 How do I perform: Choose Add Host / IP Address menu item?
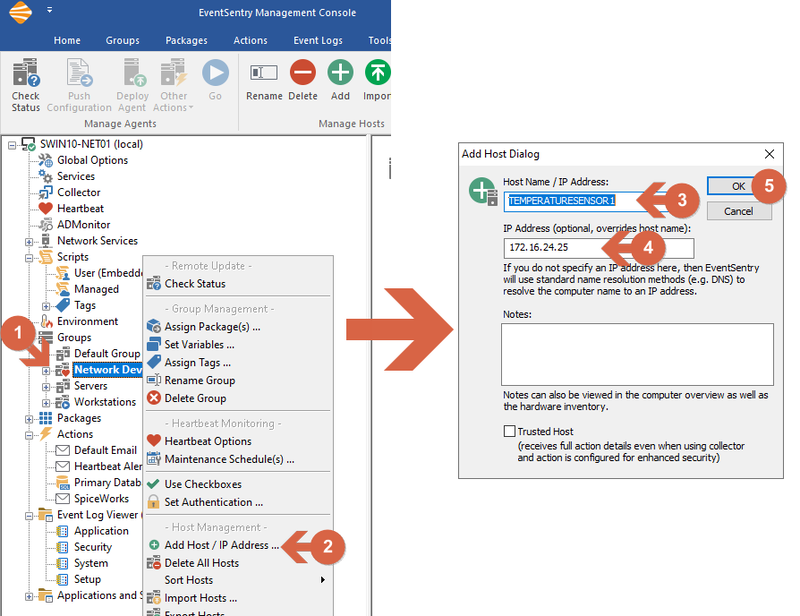[x=221, y=545]
